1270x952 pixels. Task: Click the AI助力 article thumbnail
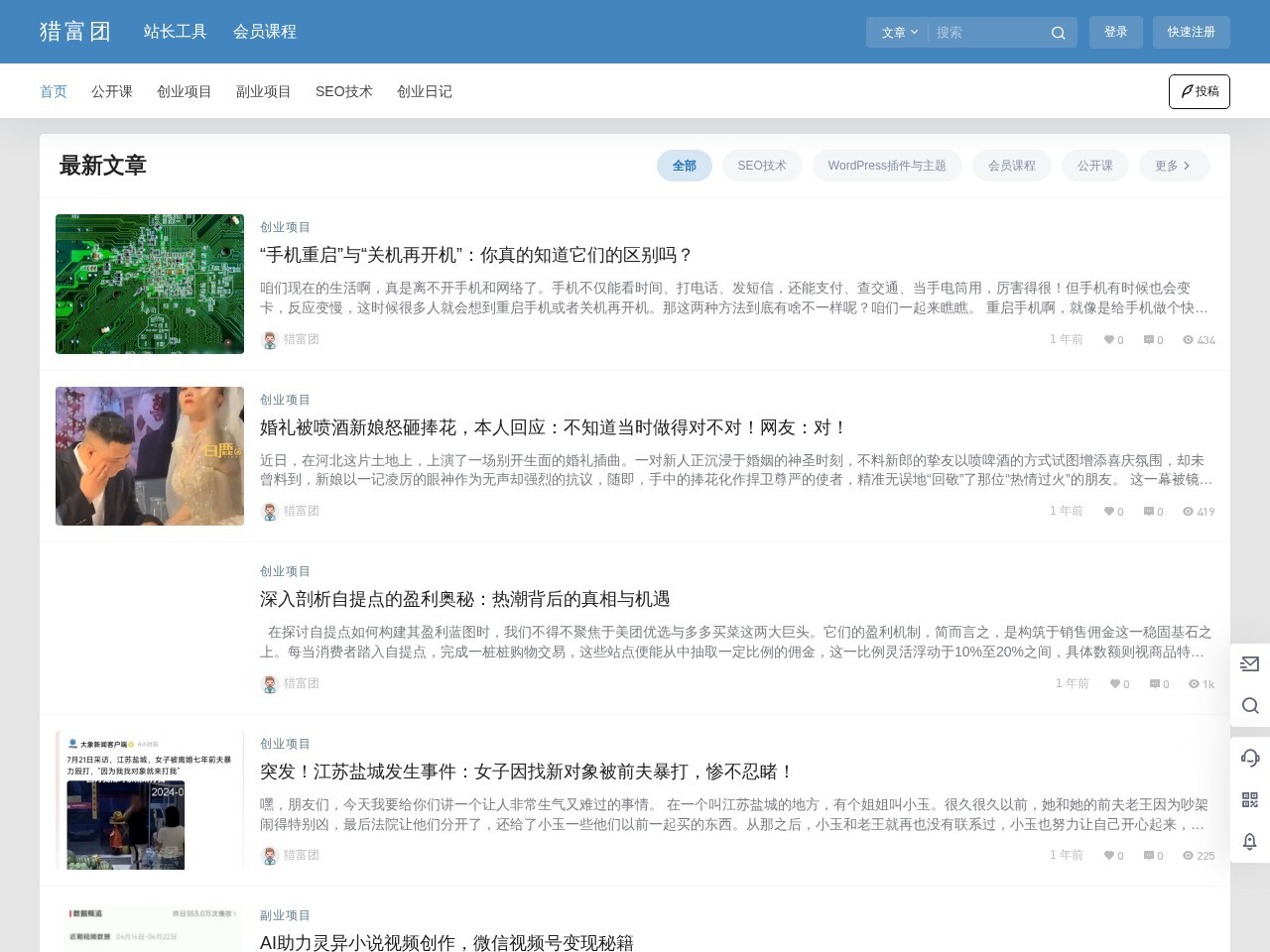coord(150,927)
